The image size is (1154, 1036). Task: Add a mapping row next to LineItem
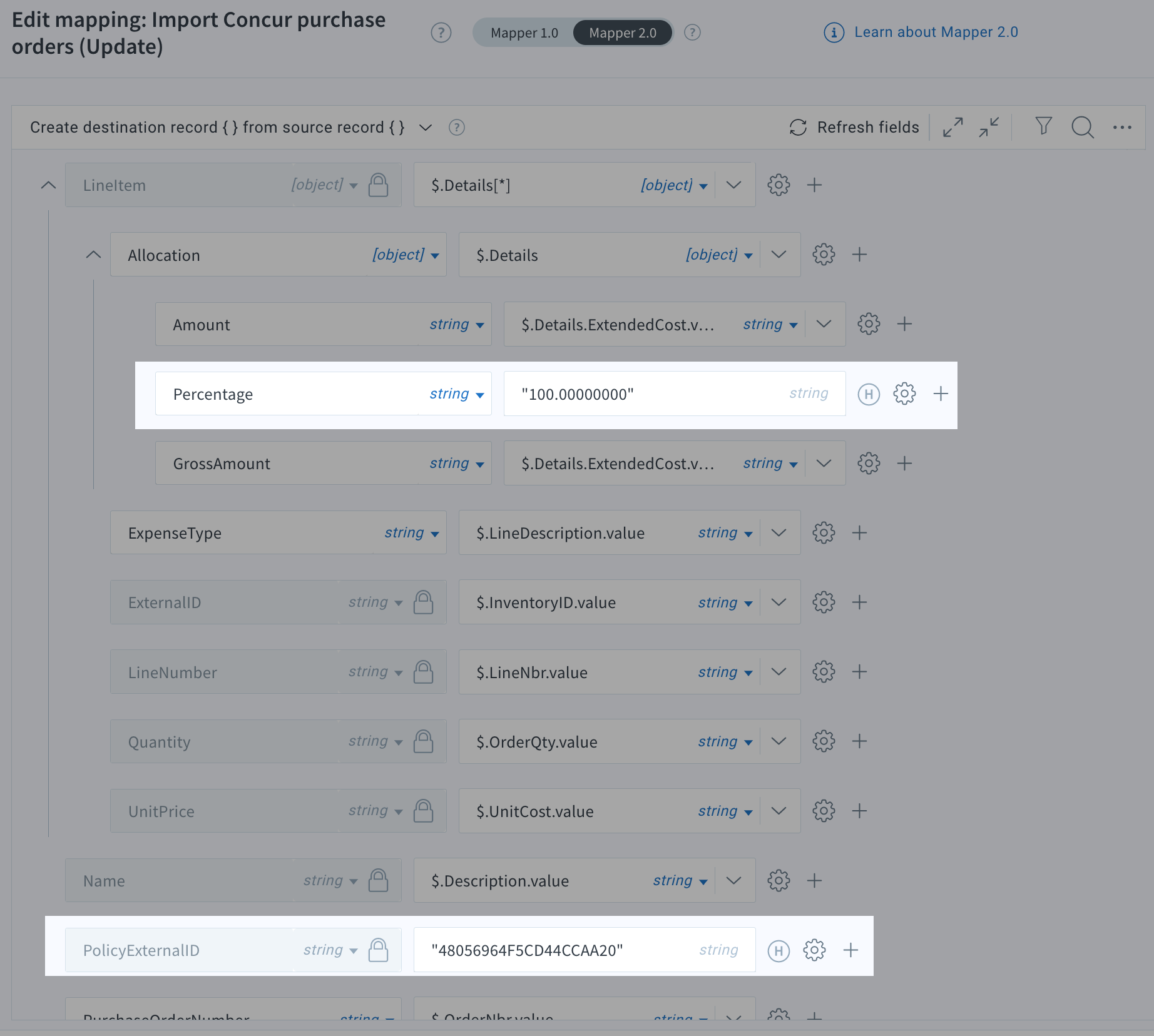pyautogui.click(x=814, y=185)
